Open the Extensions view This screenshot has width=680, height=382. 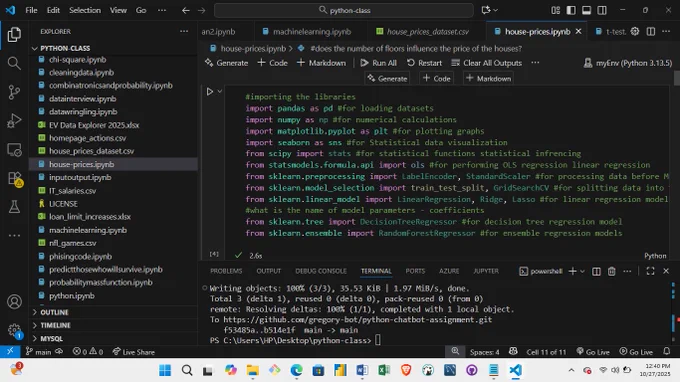click(14, 178)
